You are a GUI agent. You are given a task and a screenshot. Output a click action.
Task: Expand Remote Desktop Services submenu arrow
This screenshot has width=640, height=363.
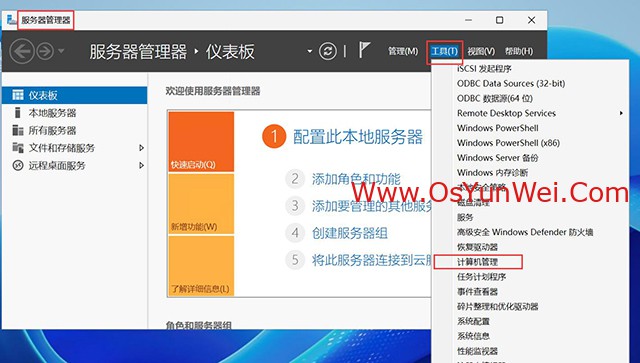coord(621,113)
